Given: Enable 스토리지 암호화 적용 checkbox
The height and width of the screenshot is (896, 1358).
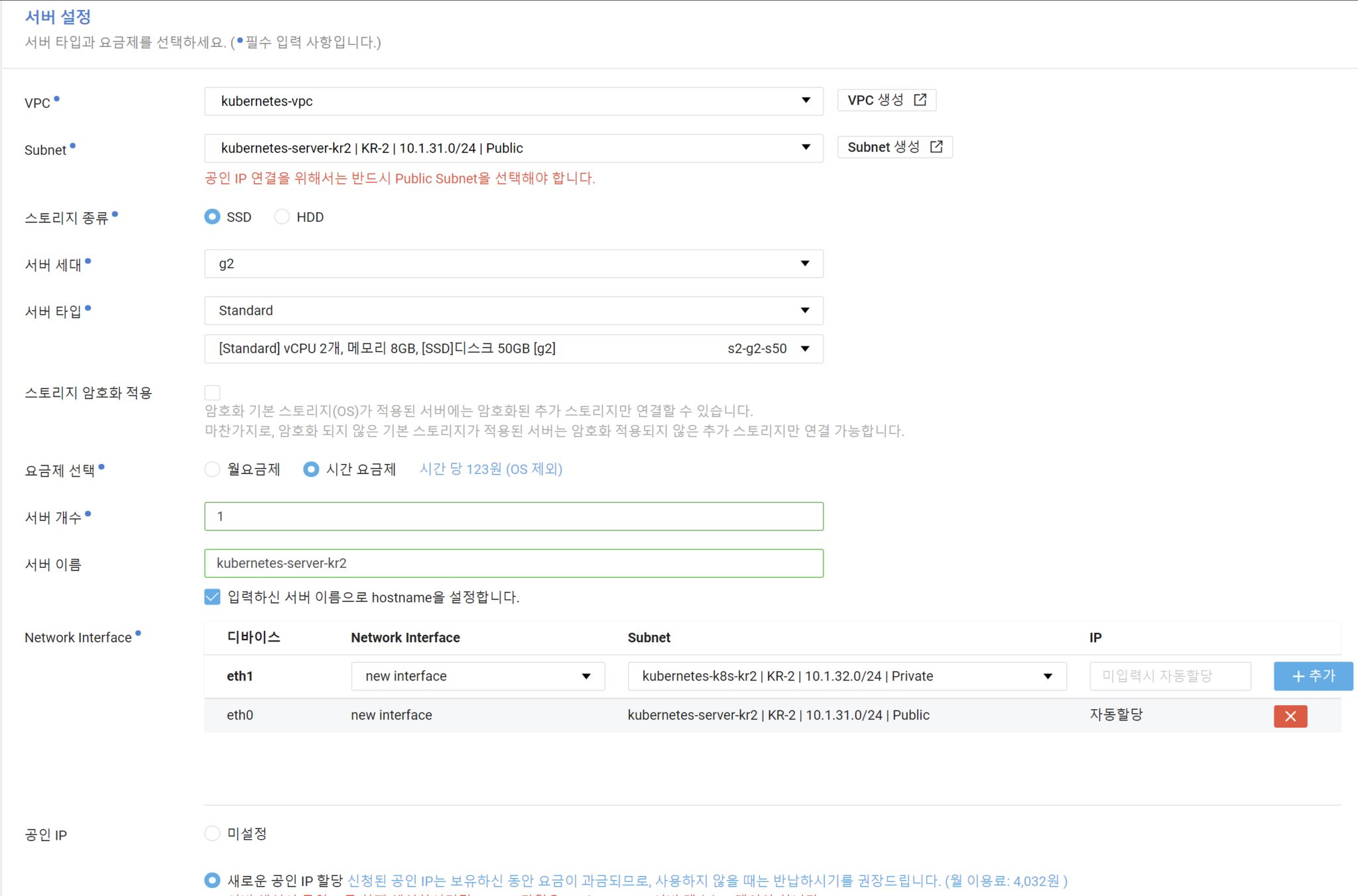Looking at the screenshot, I should 212,392.
